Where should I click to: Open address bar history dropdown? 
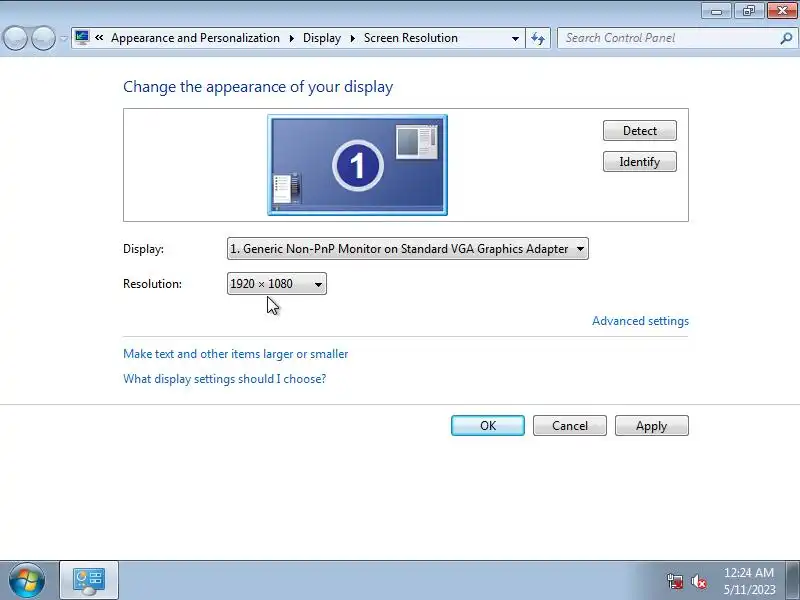click(x=515, y=38)
